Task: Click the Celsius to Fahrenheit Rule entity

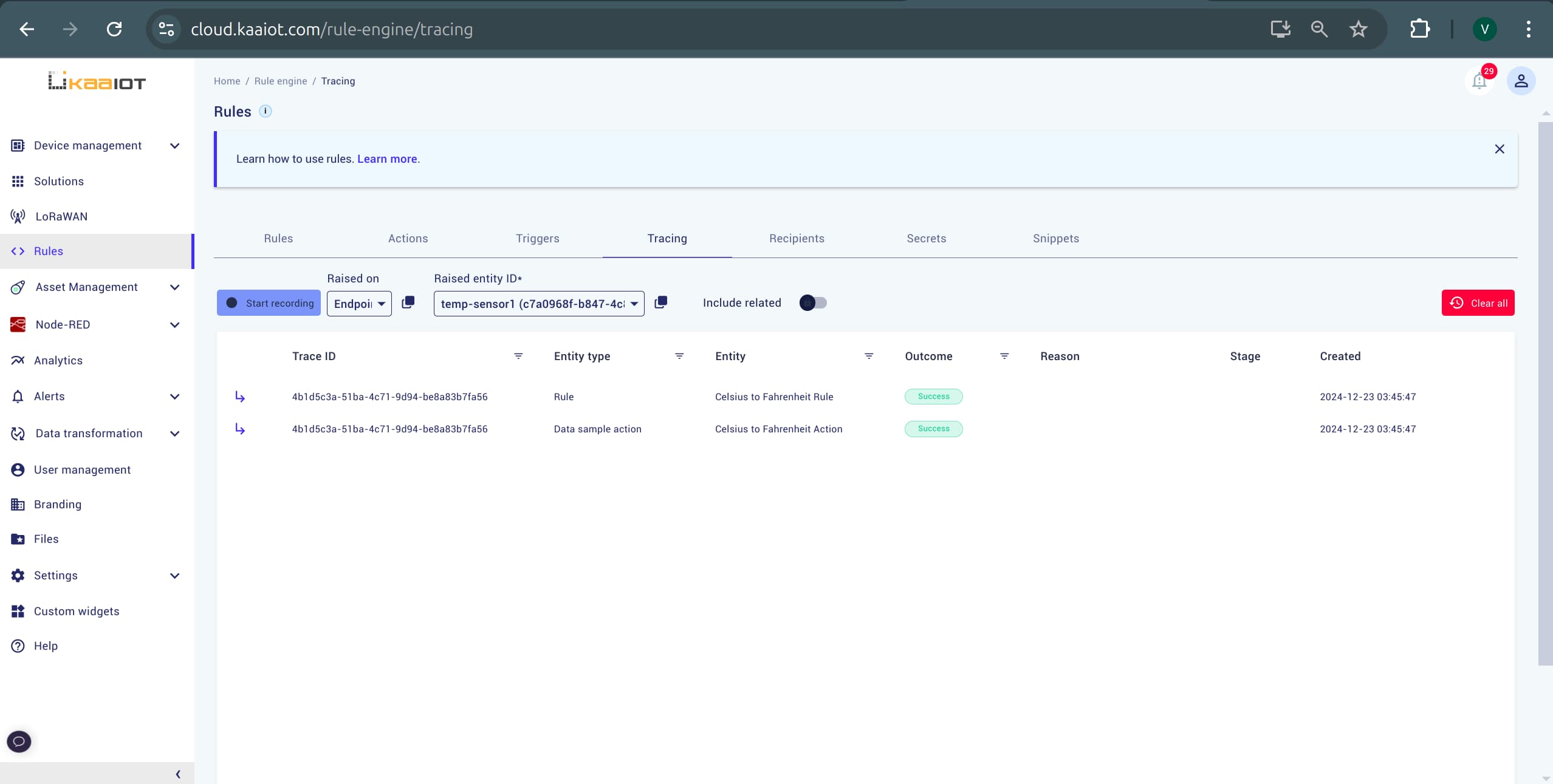Action: 774,396
